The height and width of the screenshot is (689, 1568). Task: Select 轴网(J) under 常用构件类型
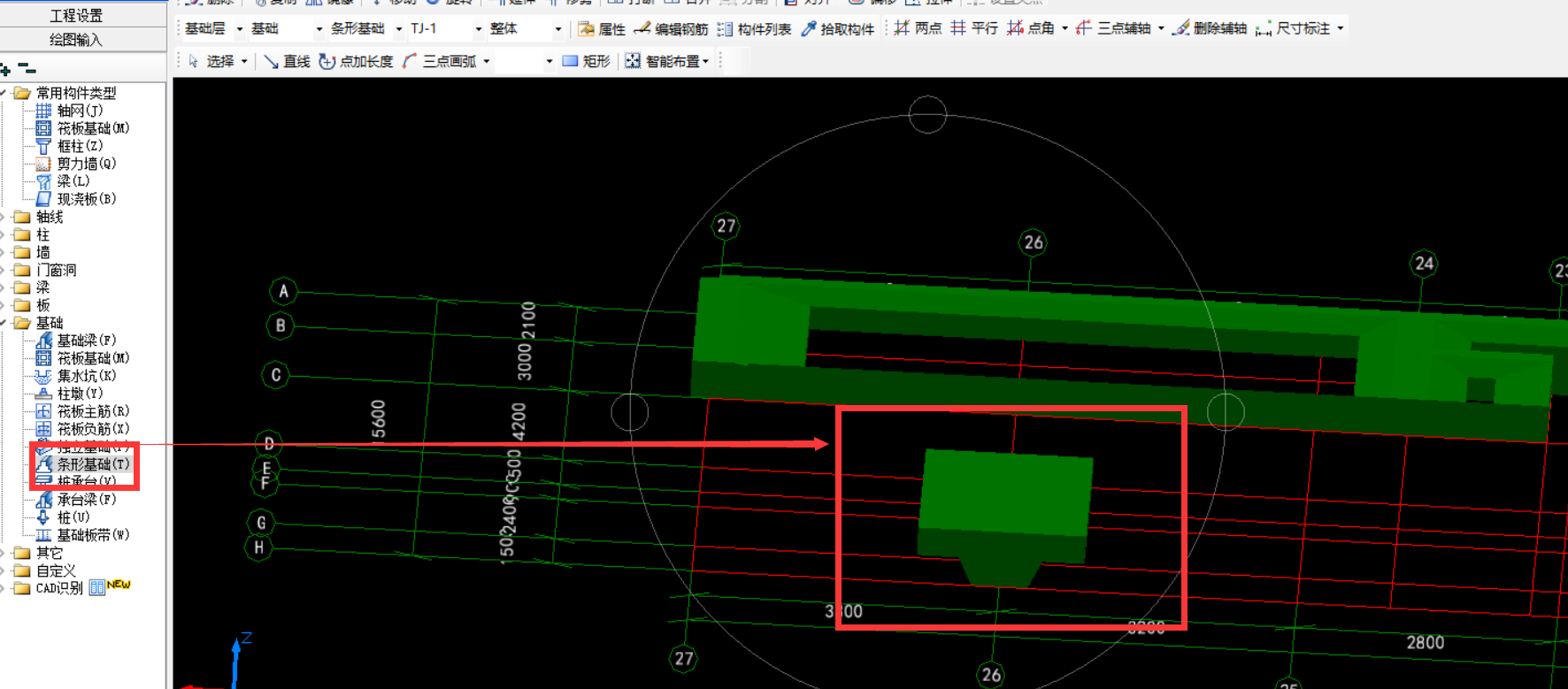[69, 111]
